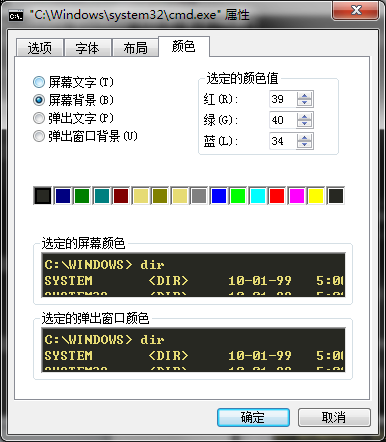Image resolution: width=386 pixels, height=442 pixels.
Task: Click the 蓝(L): label
Action: (x=221, y=141)
